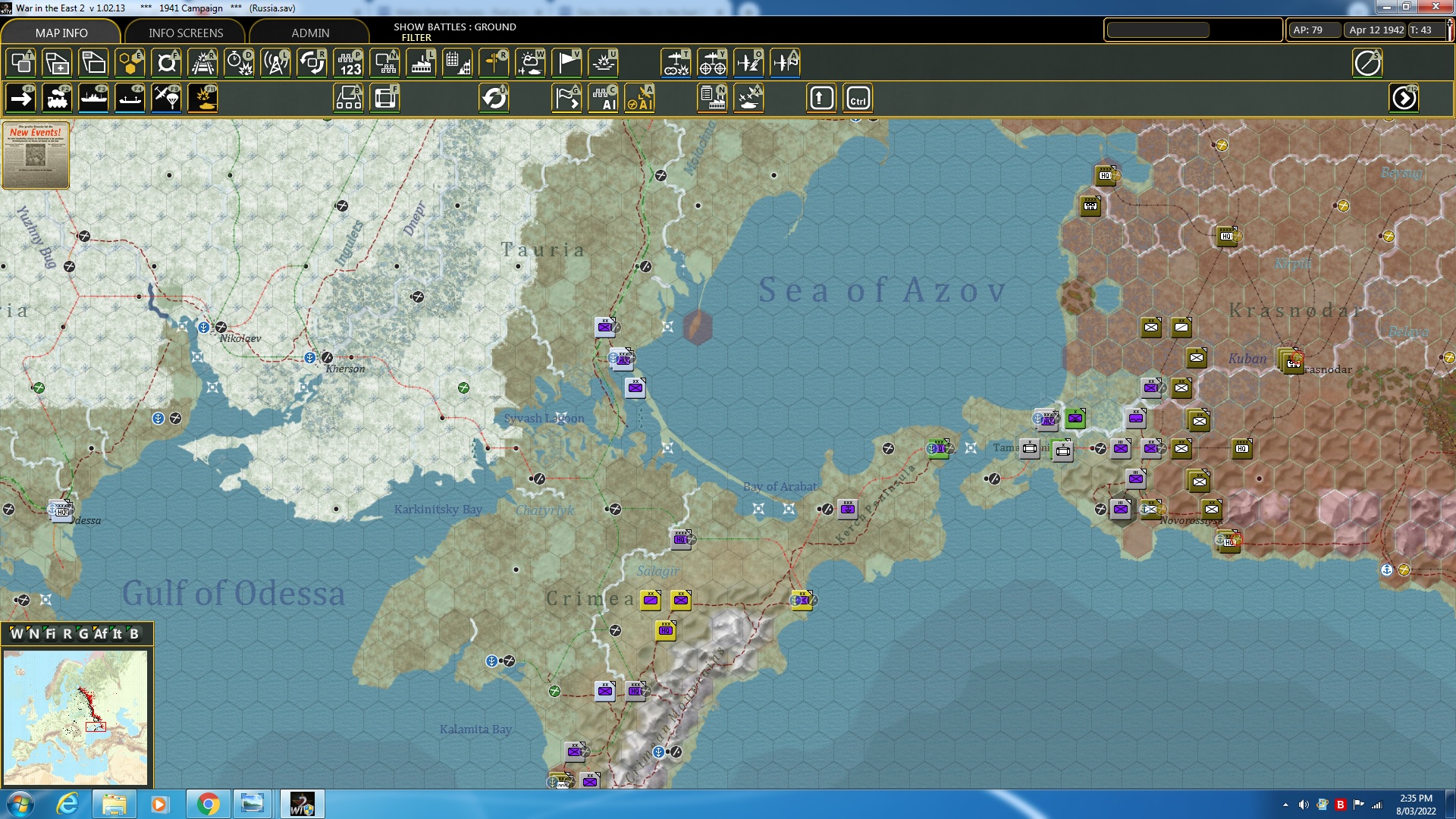Toggle the weather overlay icon

pos(530,63)
